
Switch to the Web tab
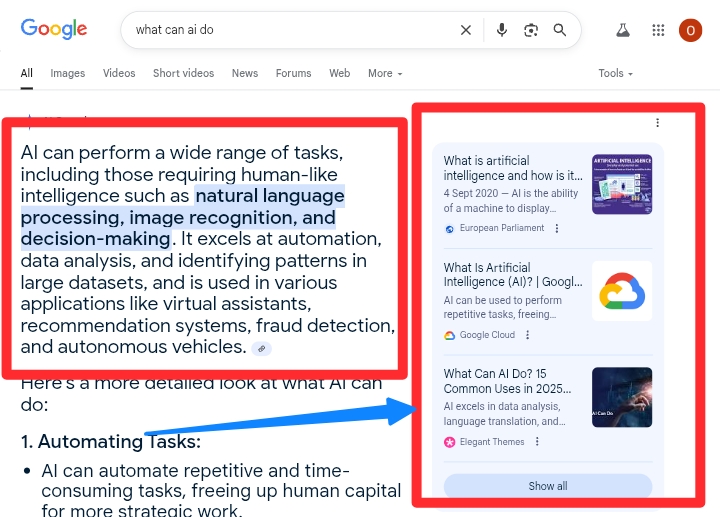coord(339,73)
